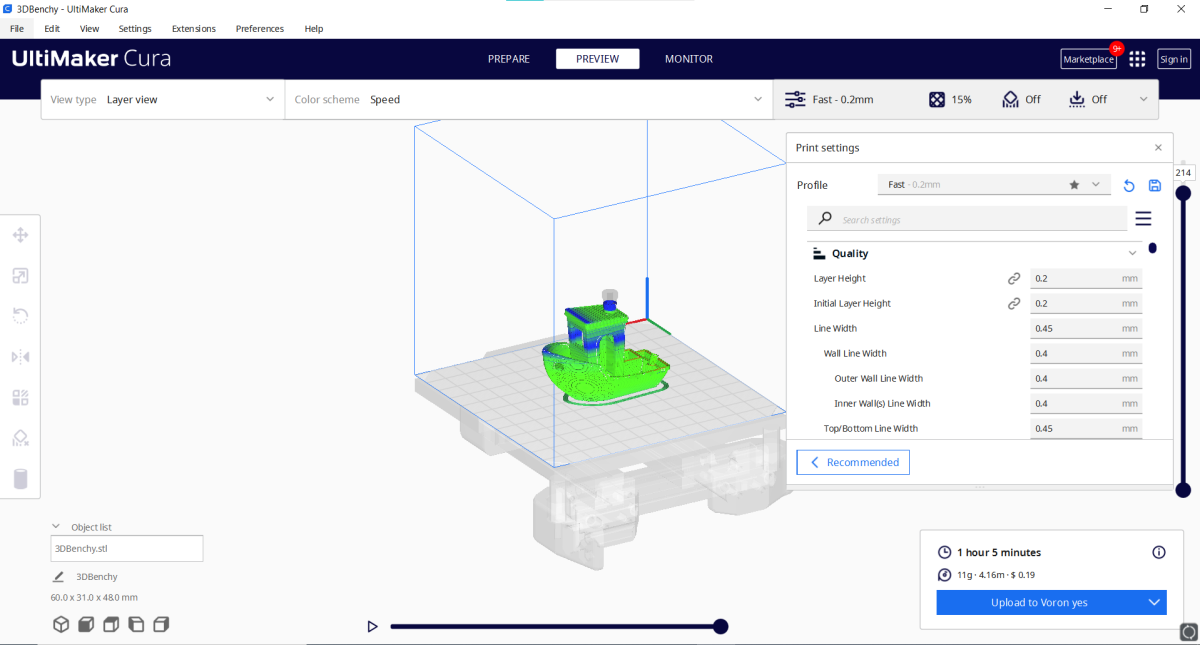
Task: Reset profile changes with undo arrow
Action: tap(1129, 185)
